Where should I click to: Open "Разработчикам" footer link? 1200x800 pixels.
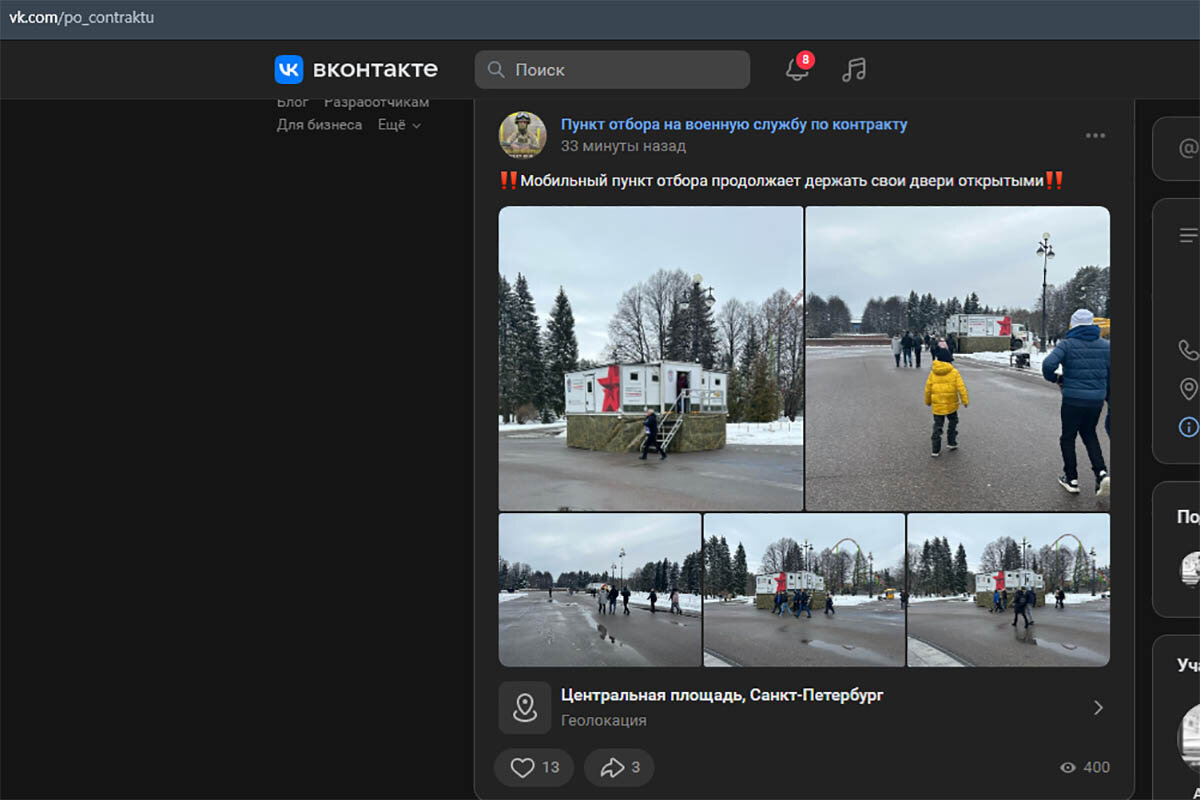pyautogui.click(x=376, y=102)
